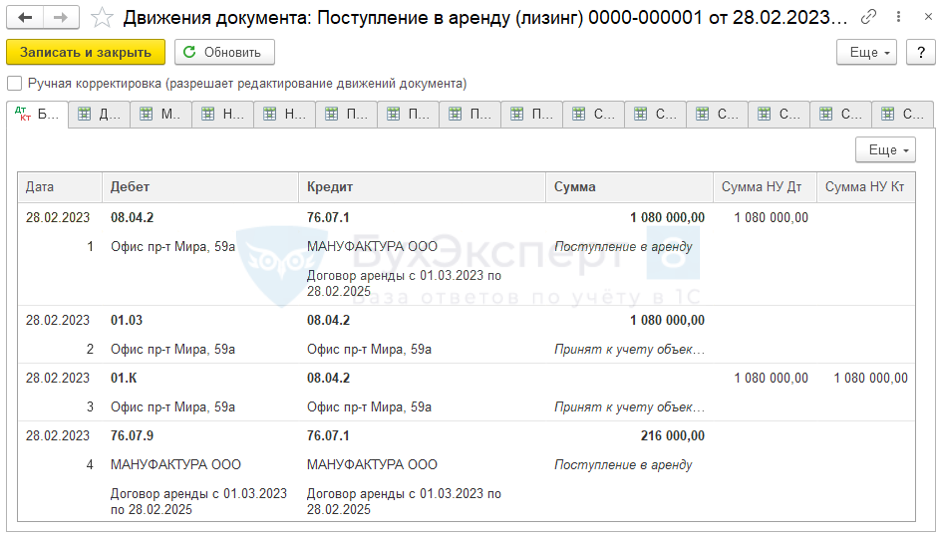Click the Обновить refresh button
The width and height of the screenshot is (938, 536).
coord(224,52)
